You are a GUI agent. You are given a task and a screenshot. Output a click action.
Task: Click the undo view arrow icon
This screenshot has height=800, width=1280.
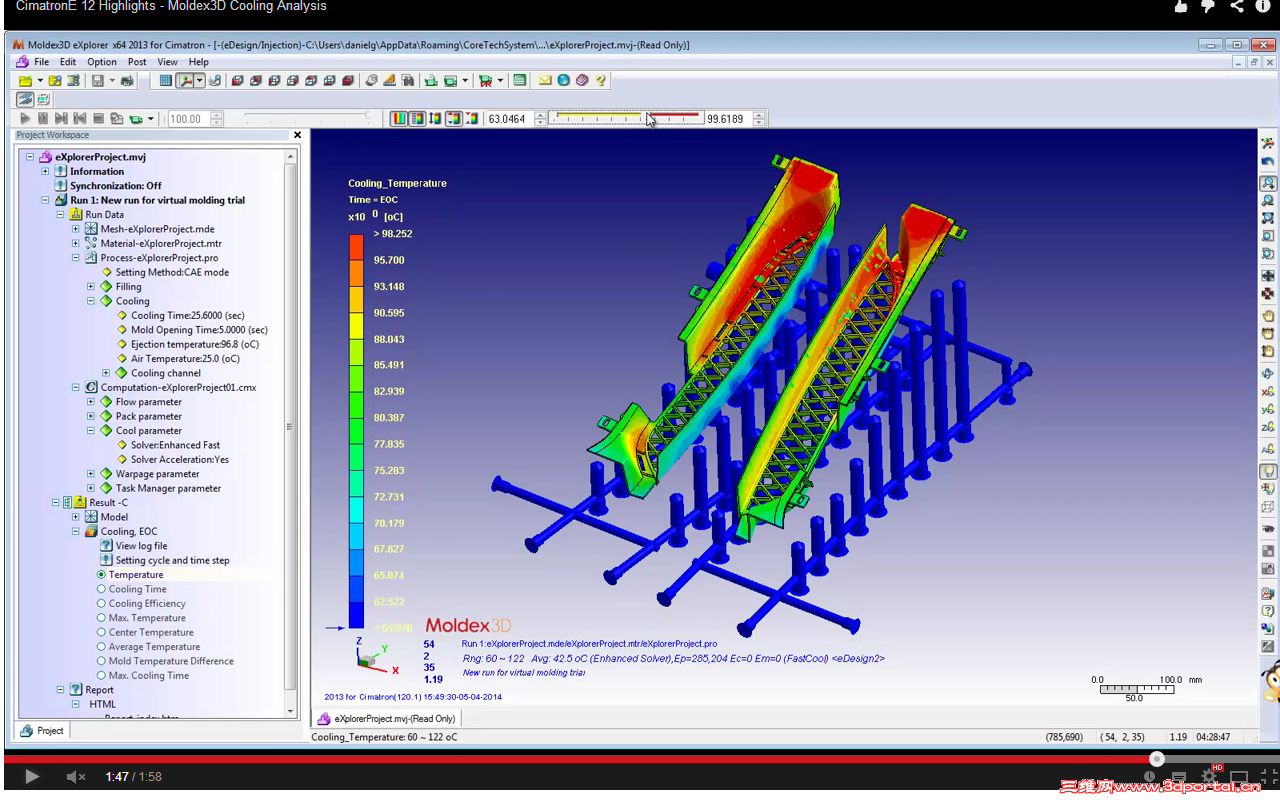(x=1268, y=162)
